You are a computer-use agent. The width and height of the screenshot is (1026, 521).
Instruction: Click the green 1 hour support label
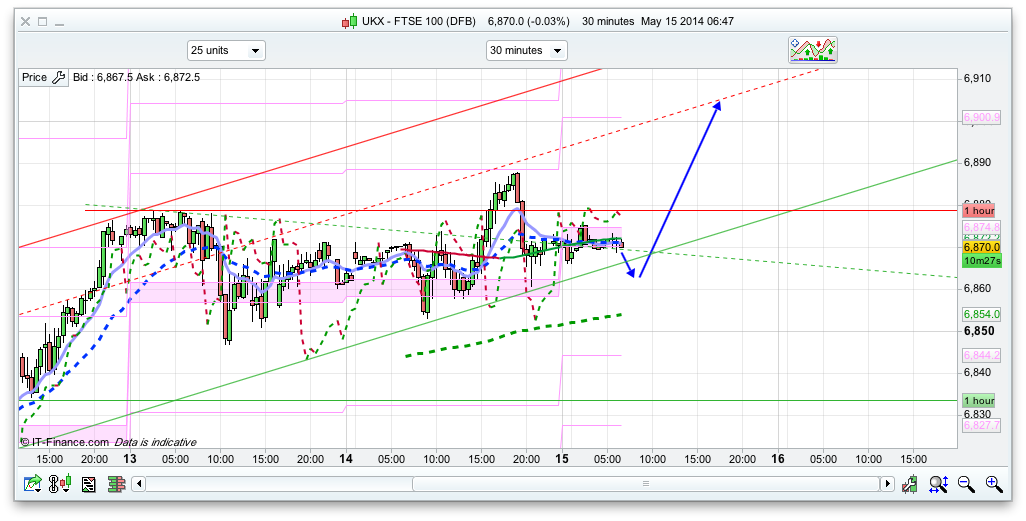(980, 401)
